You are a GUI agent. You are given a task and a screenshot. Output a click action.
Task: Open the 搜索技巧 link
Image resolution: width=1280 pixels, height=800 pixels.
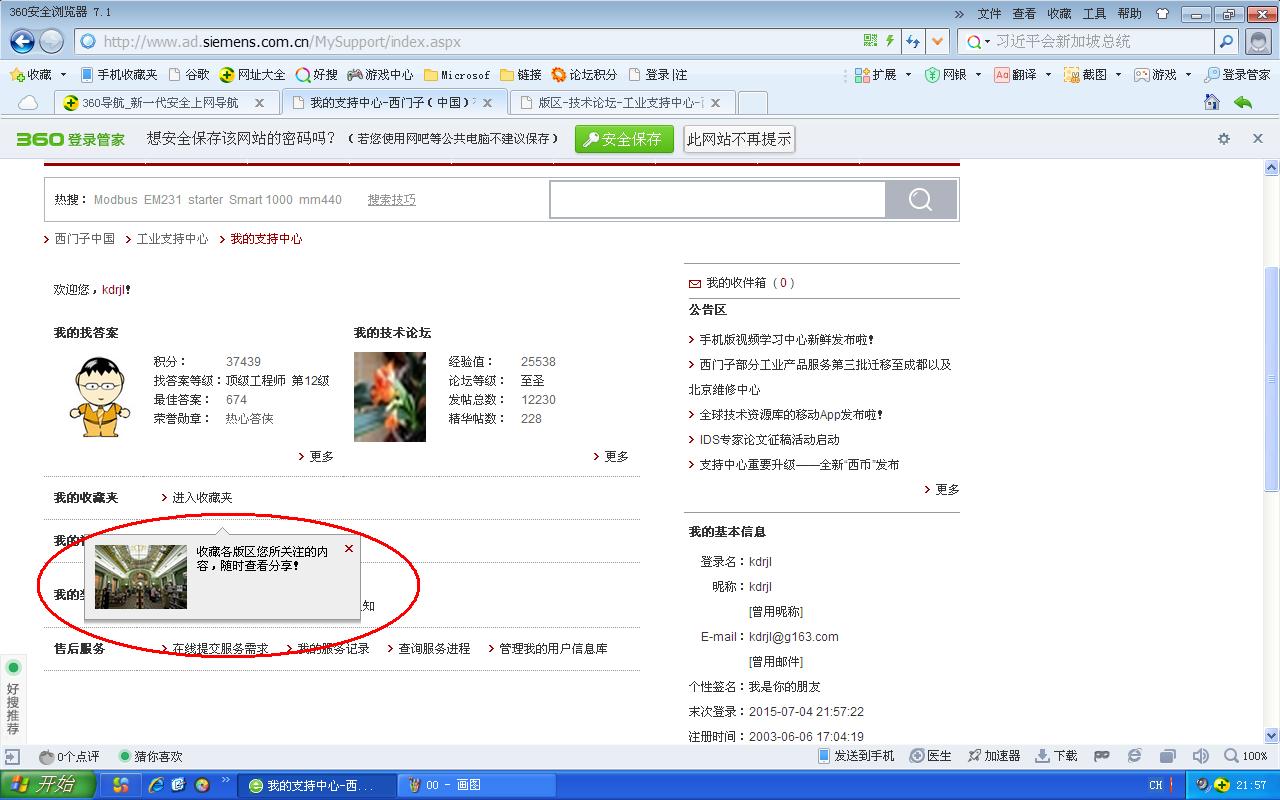pos(391,200)
